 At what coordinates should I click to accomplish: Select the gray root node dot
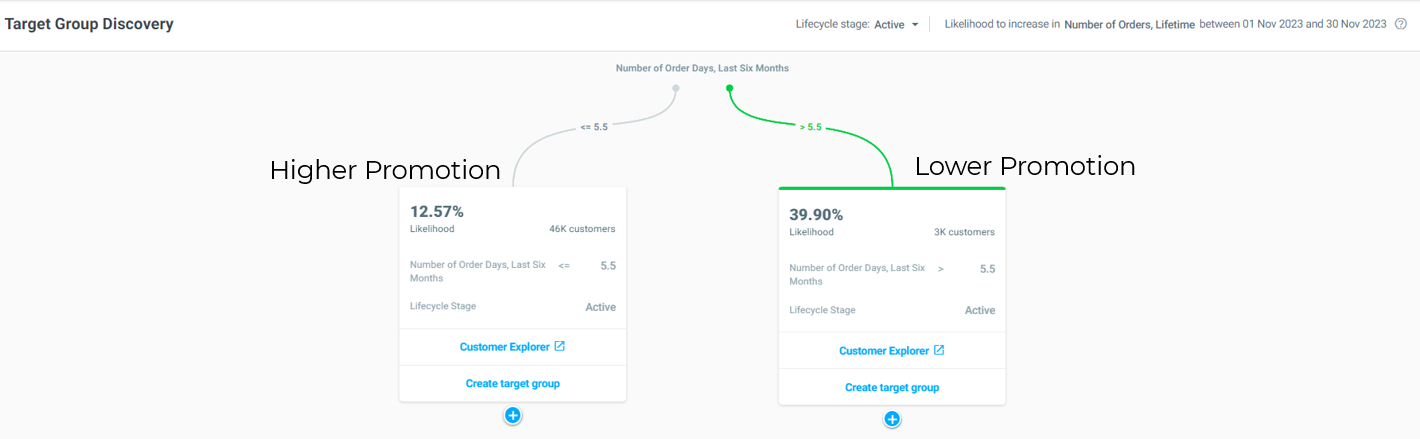[676, 88]
